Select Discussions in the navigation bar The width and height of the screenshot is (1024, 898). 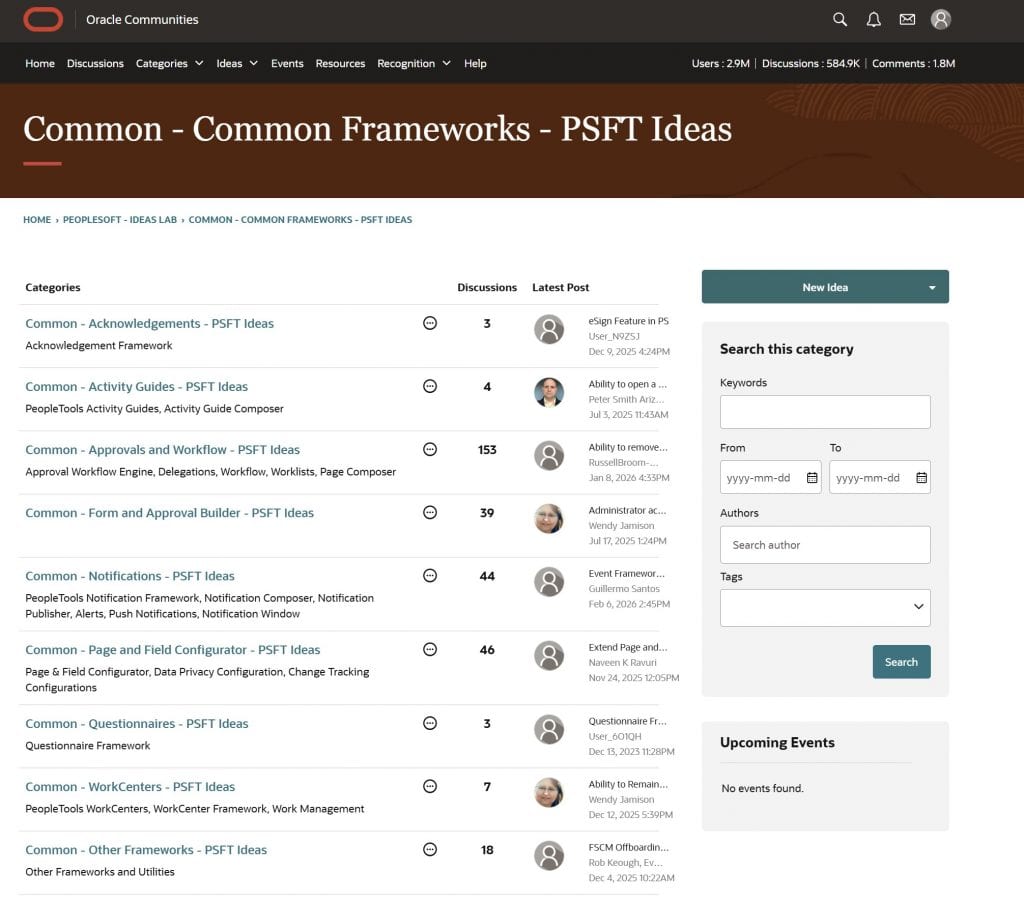click(95, 63)
